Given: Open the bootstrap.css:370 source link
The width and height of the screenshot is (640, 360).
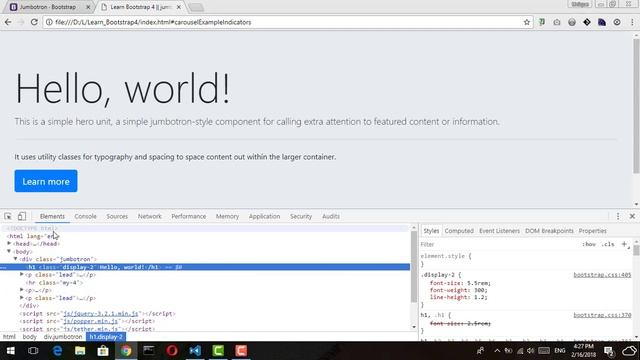Looking at the screenshot, I should tap(602, 315).
